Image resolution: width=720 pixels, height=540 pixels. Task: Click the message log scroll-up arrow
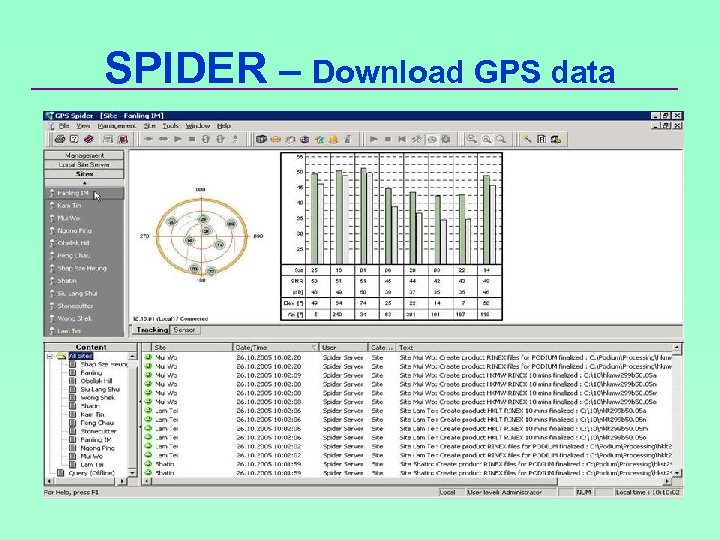click(677, 348)
